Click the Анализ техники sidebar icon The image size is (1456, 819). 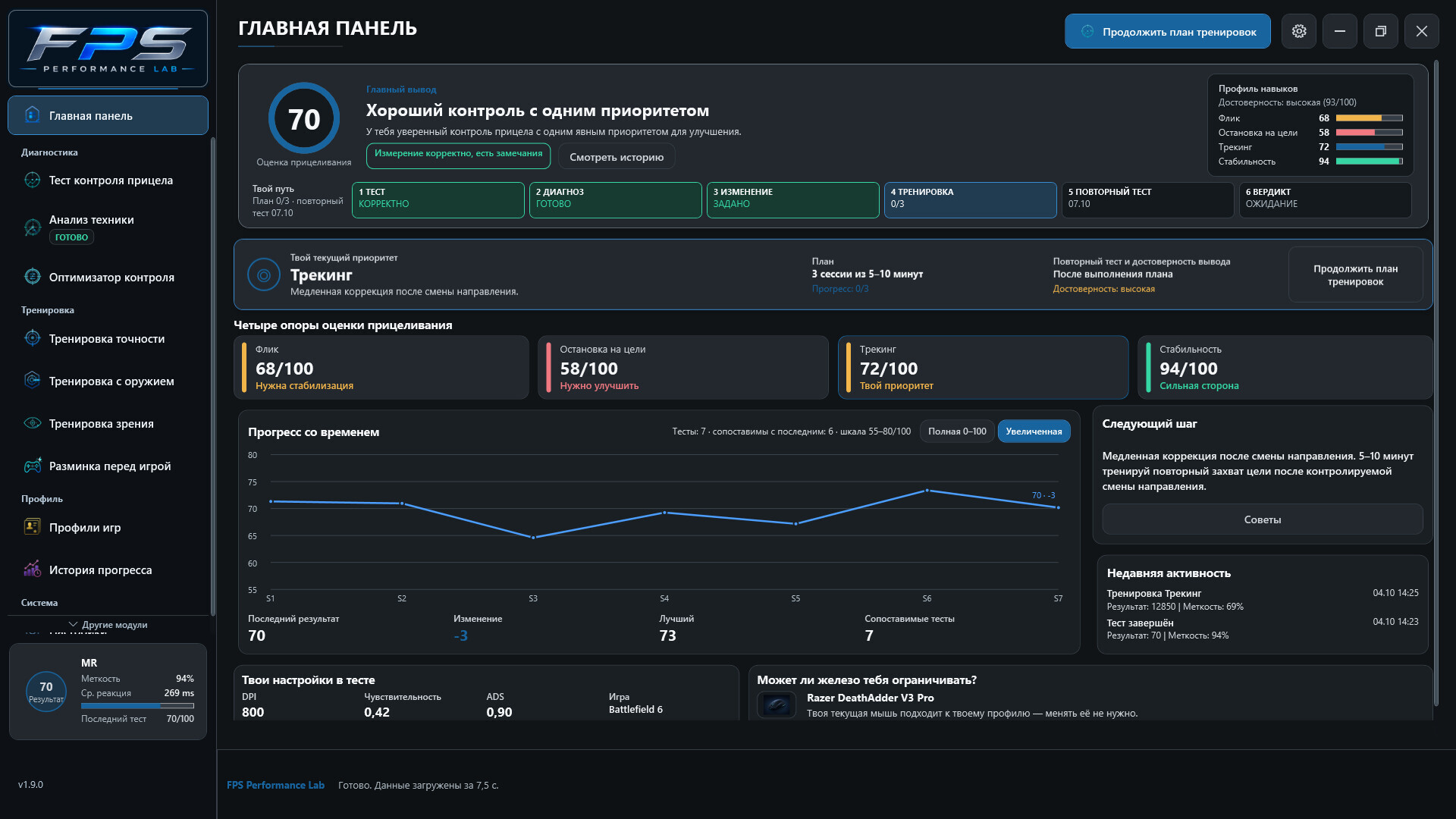32,227
